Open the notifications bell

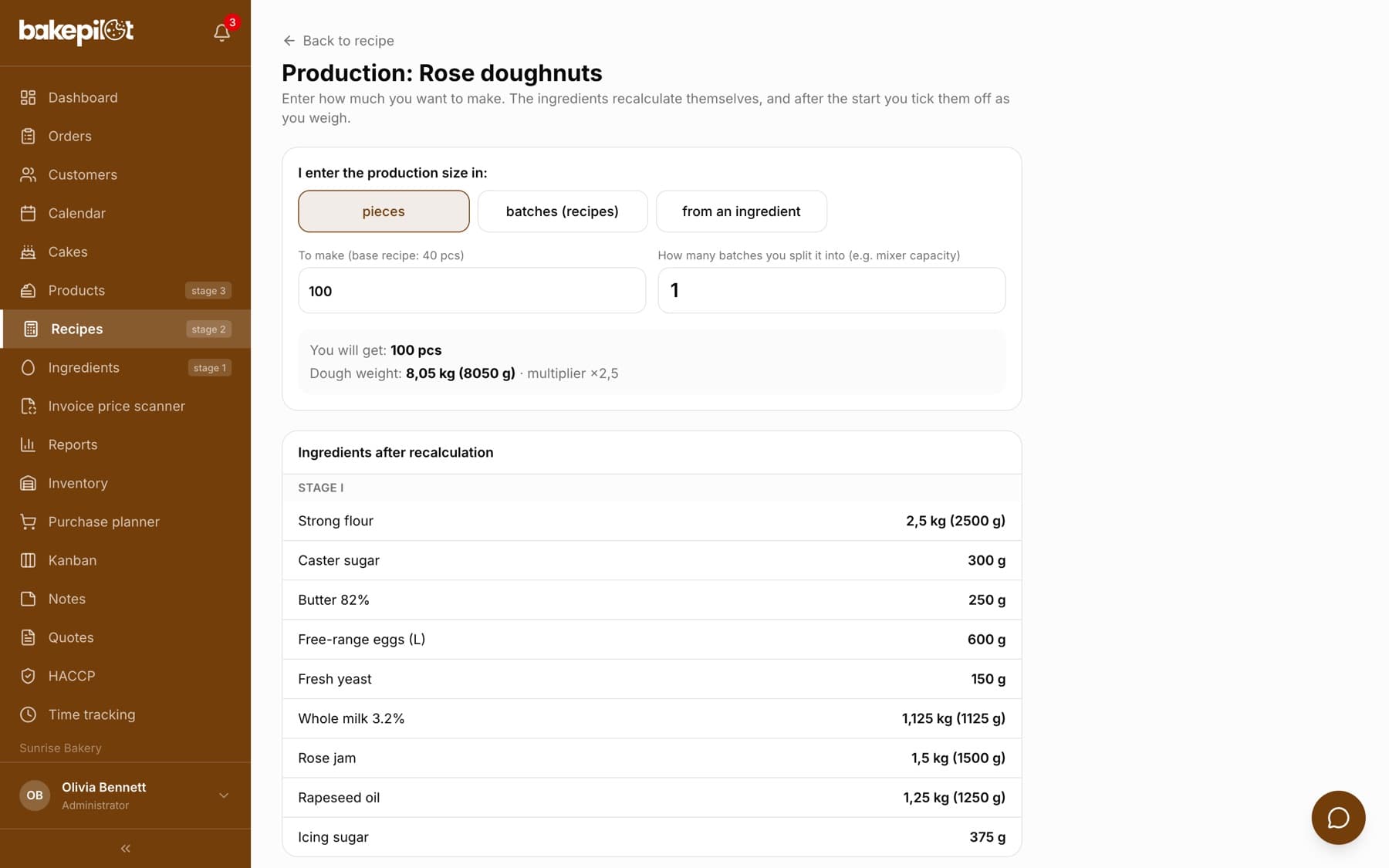coord(221,32)
